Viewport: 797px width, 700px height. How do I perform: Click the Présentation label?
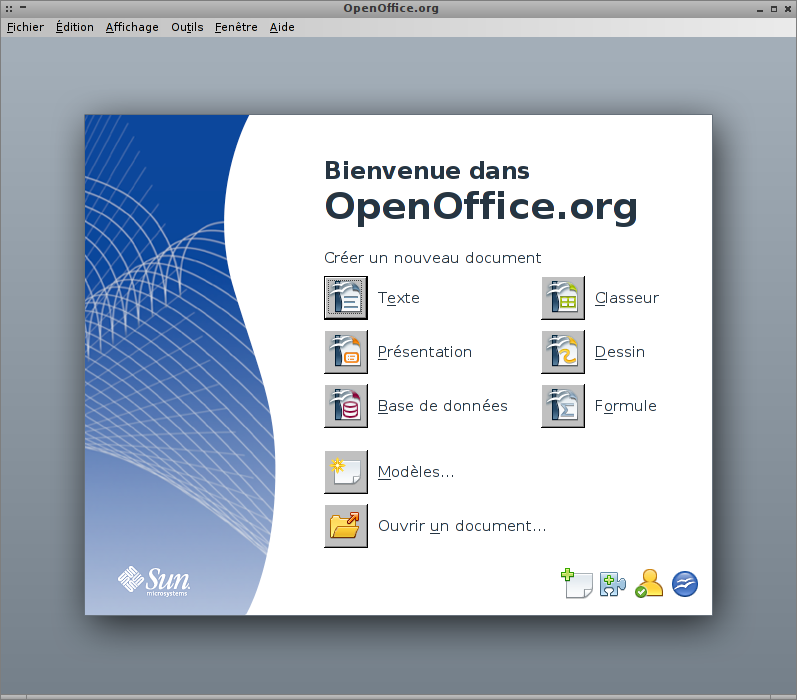click(424, 352)
